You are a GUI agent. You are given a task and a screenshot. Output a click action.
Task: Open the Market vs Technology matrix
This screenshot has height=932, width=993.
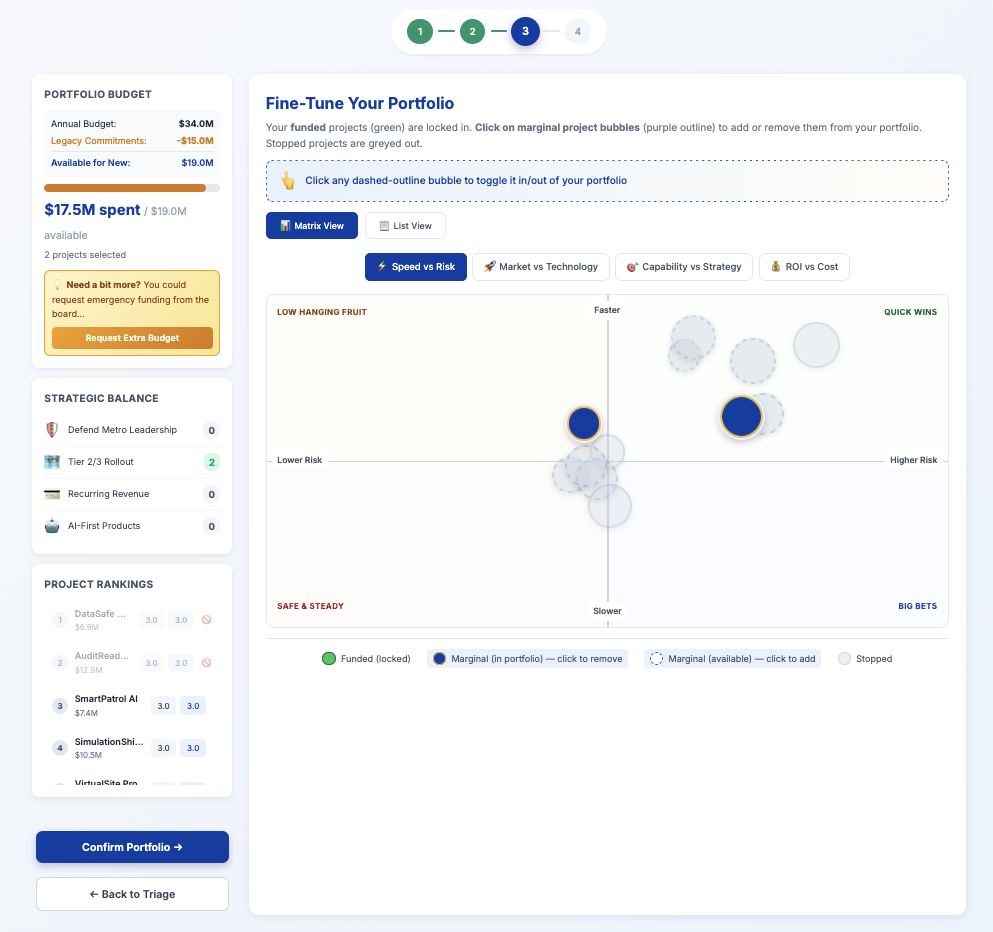pos(540,267)
